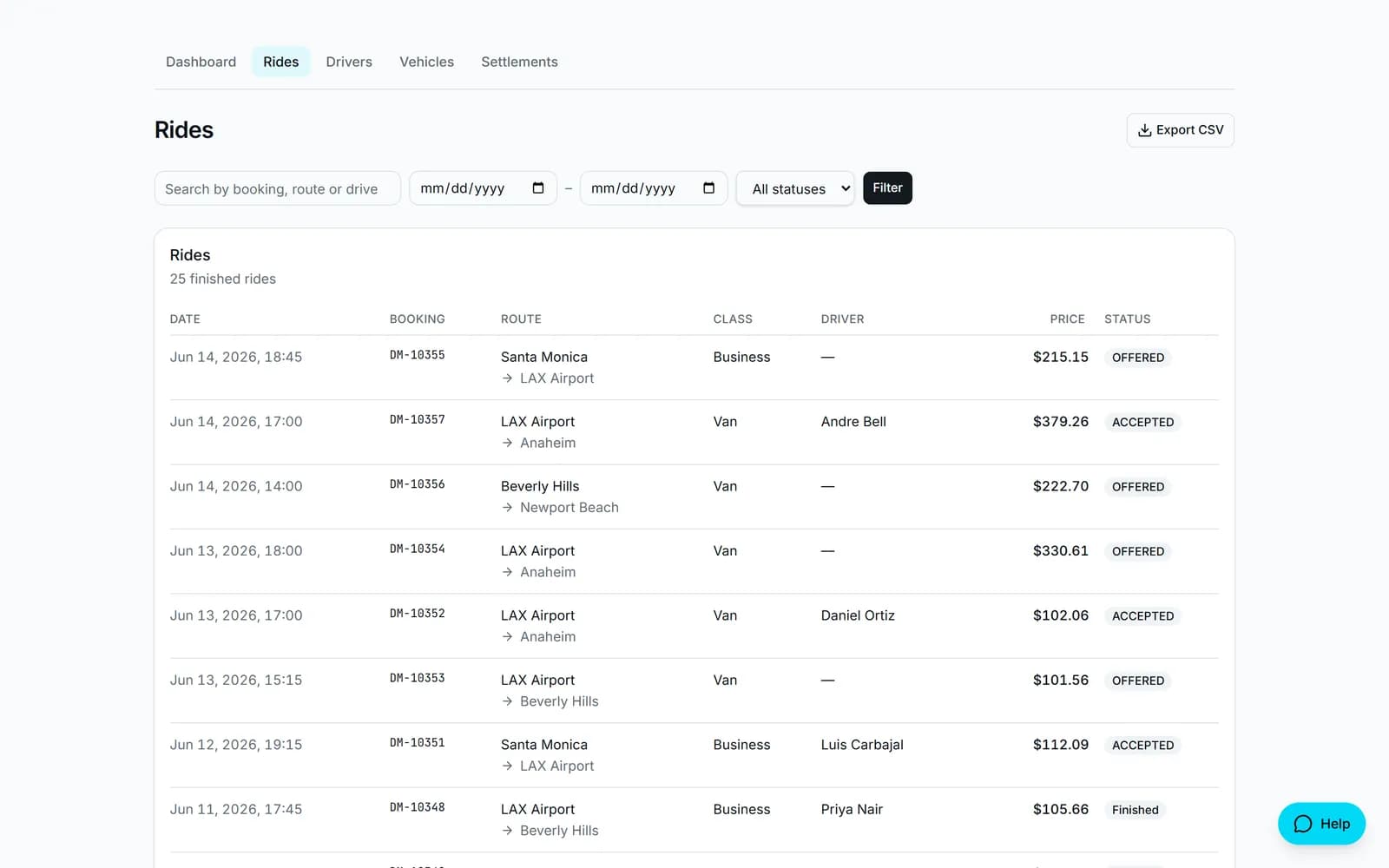
Task: Click the price $101.56
Action: (x=1060, y=680)
